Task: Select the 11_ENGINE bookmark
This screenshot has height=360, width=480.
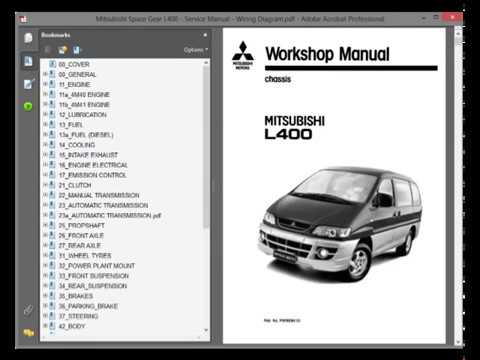Action: 74,84
